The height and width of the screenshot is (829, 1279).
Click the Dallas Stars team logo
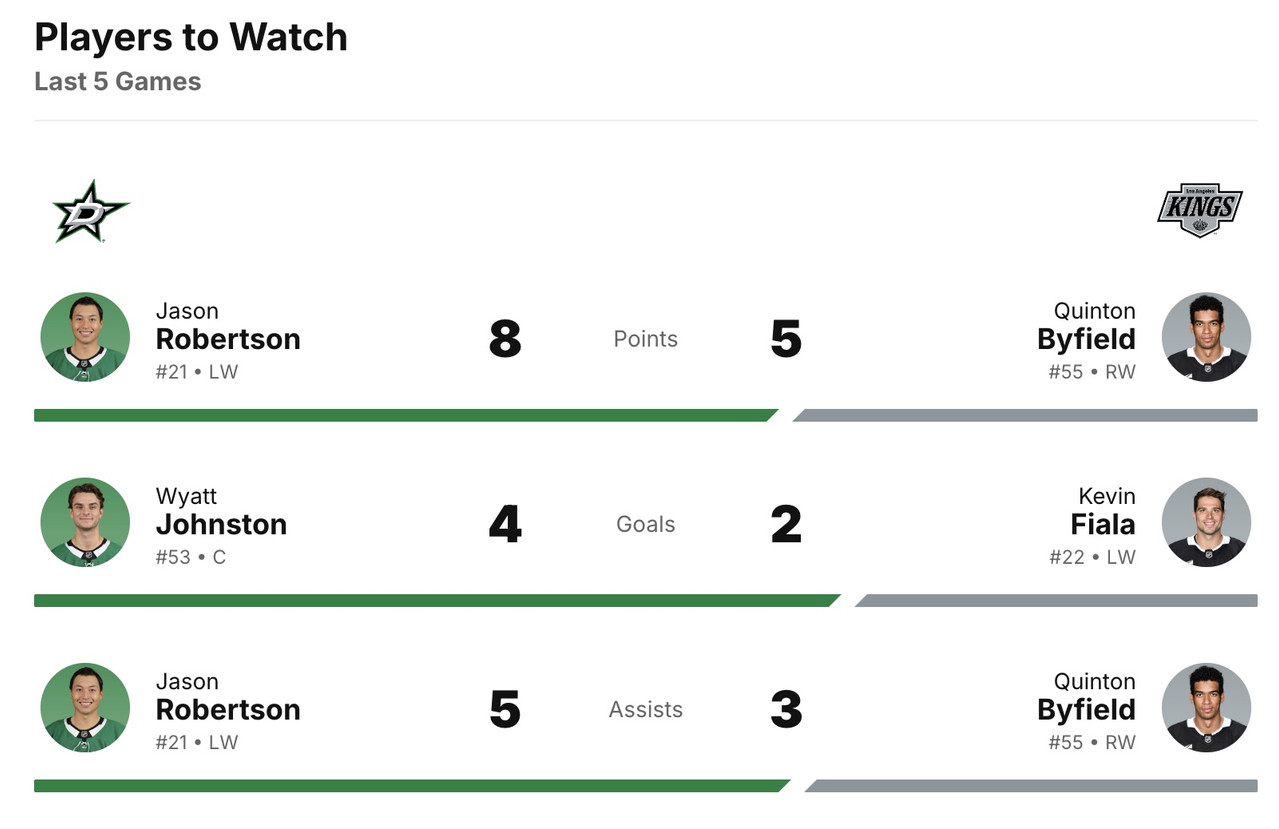pyautogui.click(x=90, y=211)
